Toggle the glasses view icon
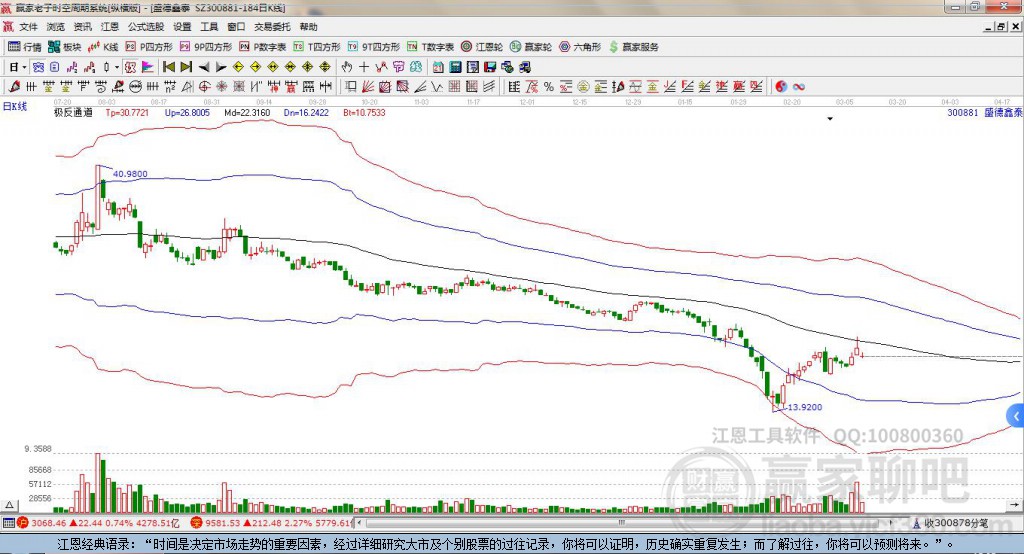This screenshot has width=1024, height=554. [x=39, y=67]
